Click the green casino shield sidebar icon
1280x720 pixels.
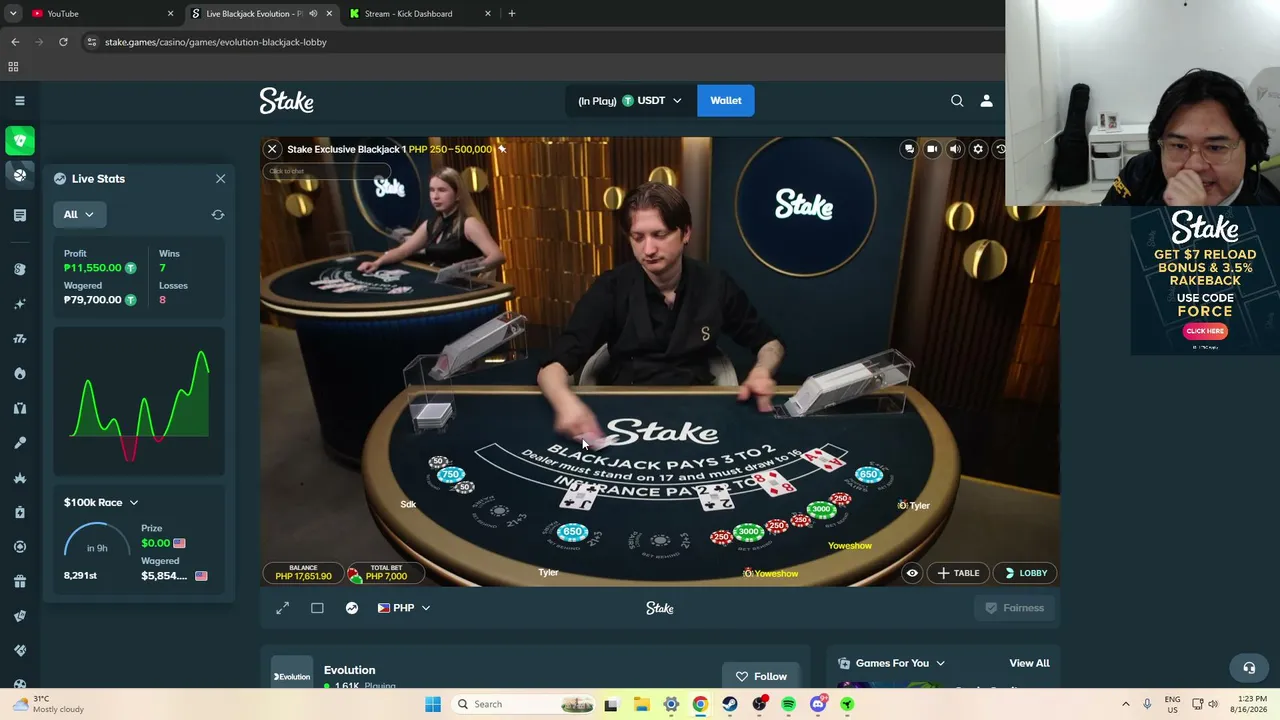click(x=19, y=140)
